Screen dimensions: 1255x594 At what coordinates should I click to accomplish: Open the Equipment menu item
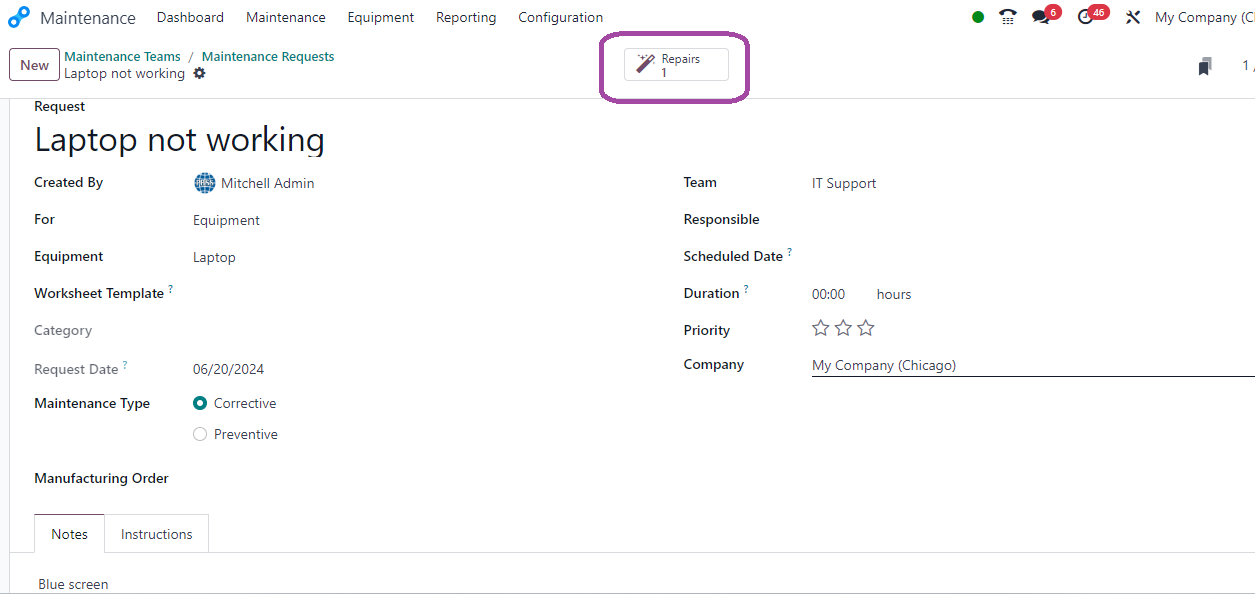click(381, 17)
